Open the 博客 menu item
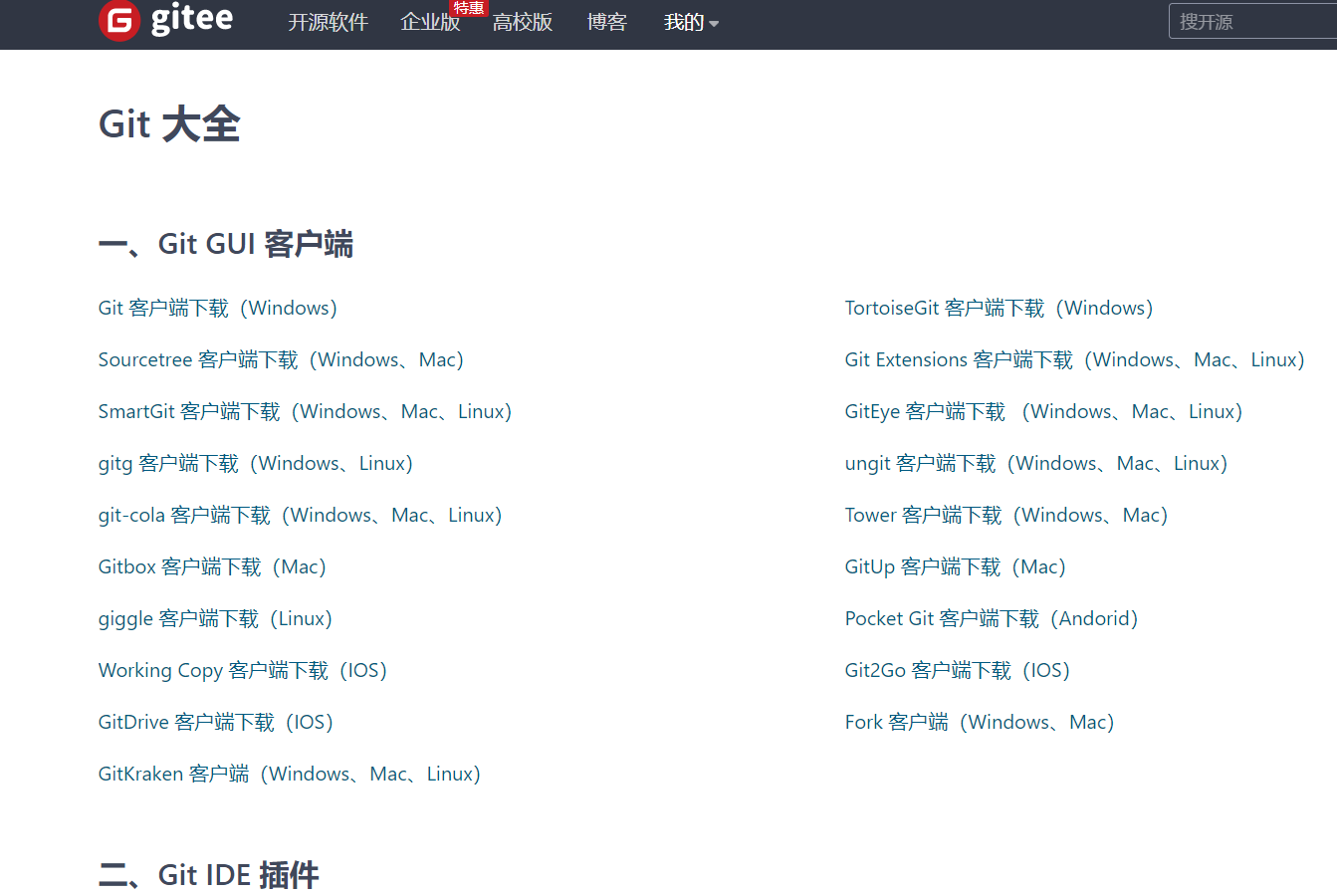The image size is (1337, 896). tap(607, 22)
